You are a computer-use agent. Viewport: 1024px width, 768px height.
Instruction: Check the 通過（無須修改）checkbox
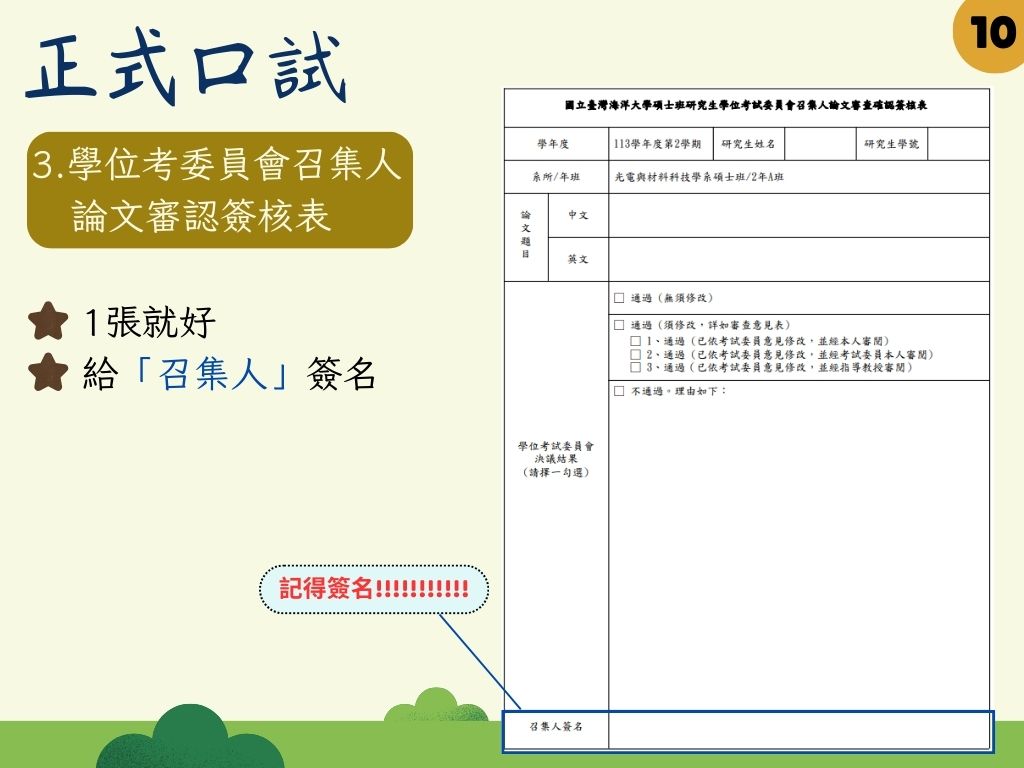tap(619, 298)
